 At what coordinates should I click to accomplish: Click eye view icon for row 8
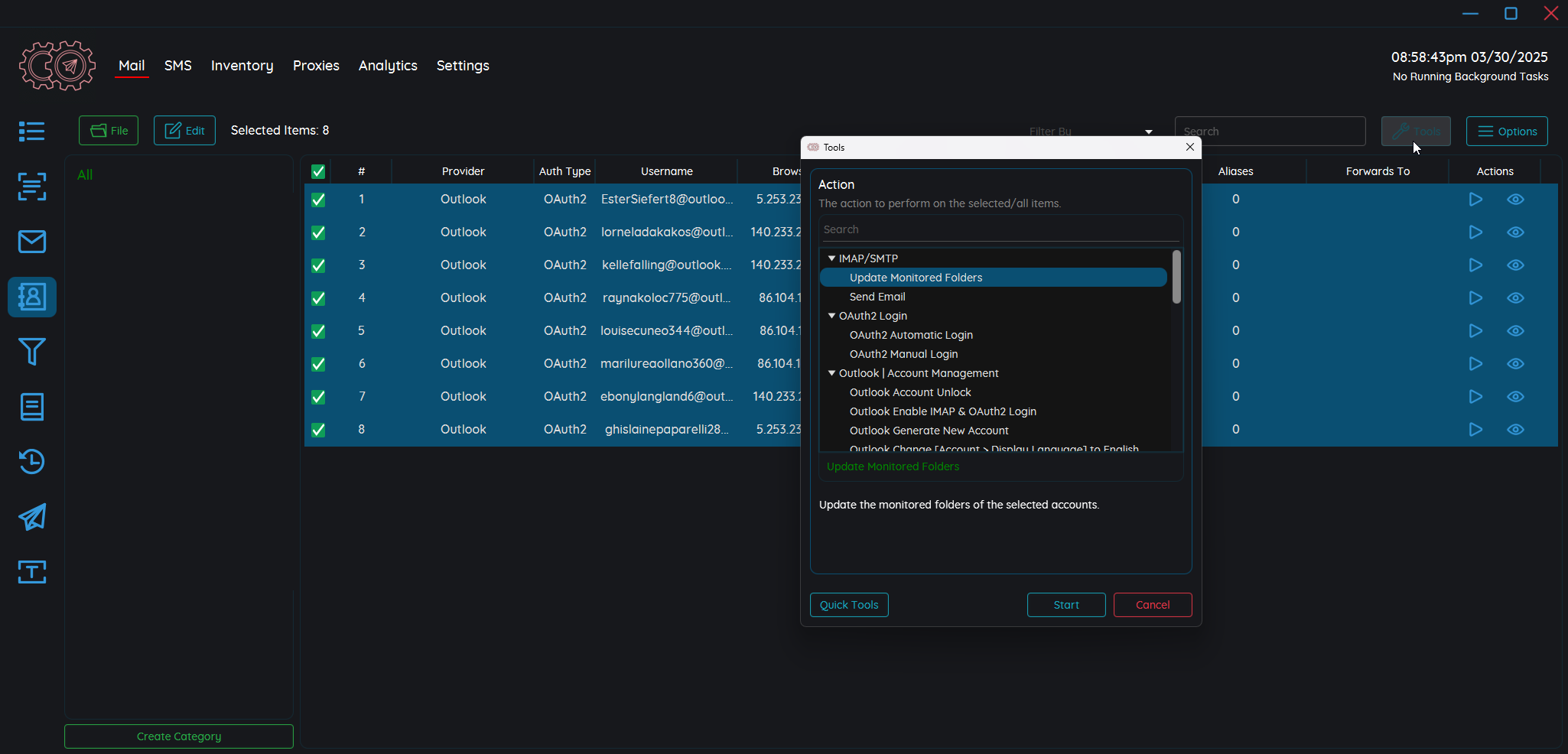1515,430
